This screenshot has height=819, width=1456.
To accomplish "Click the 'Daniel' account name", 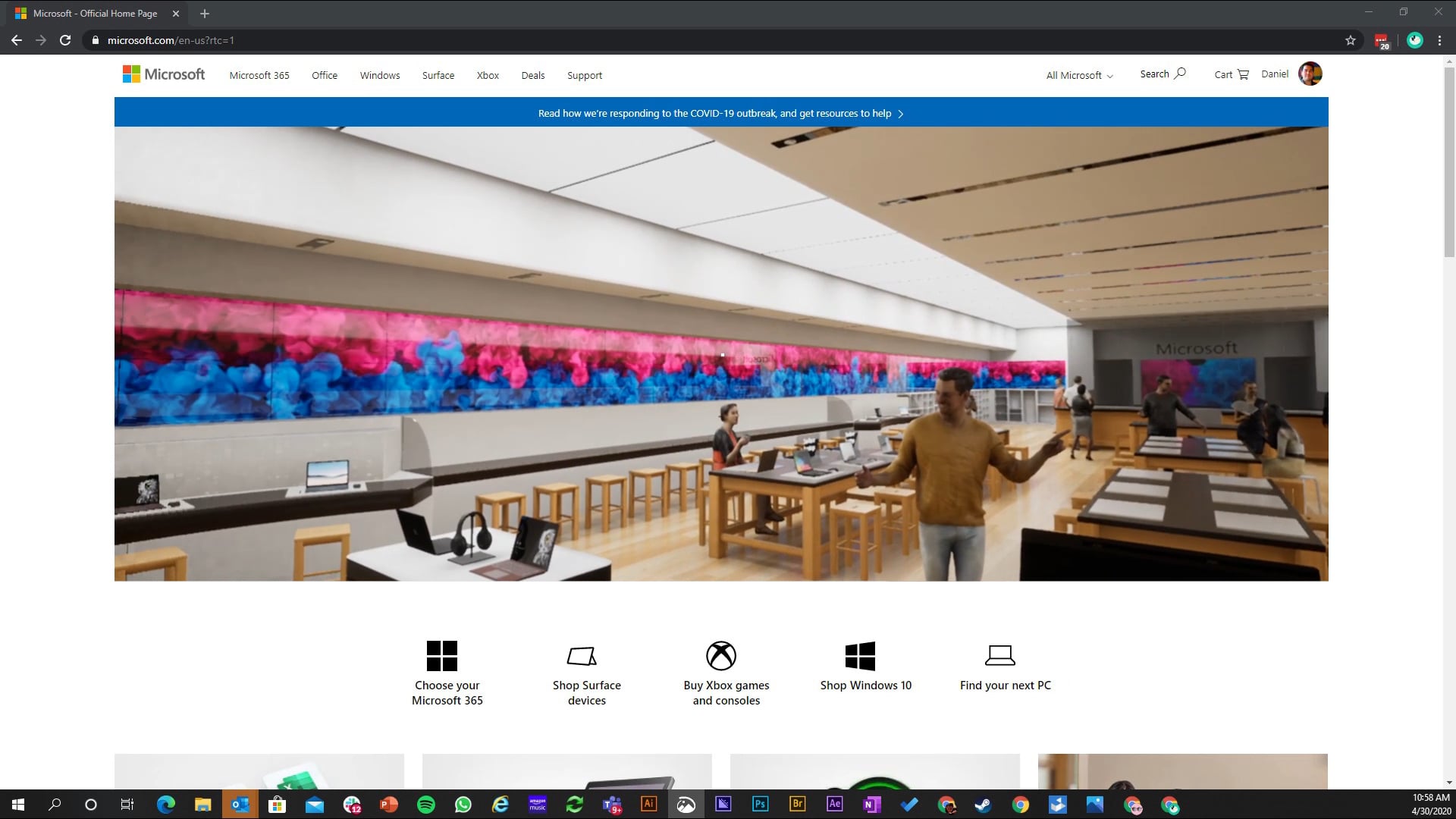I will [x=1275, y=74].
